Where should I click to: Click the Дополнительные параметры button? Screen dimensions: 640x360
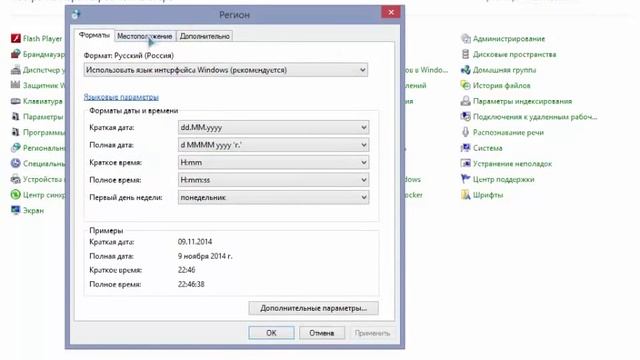(313, 308)
